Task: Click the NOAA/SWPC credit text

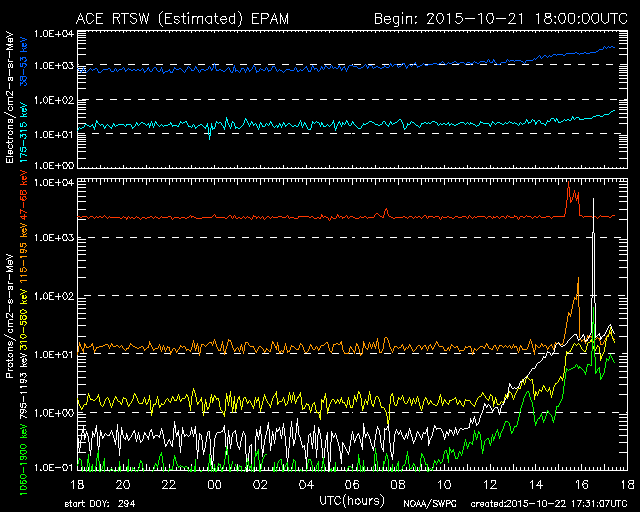Action: (427, 504)
